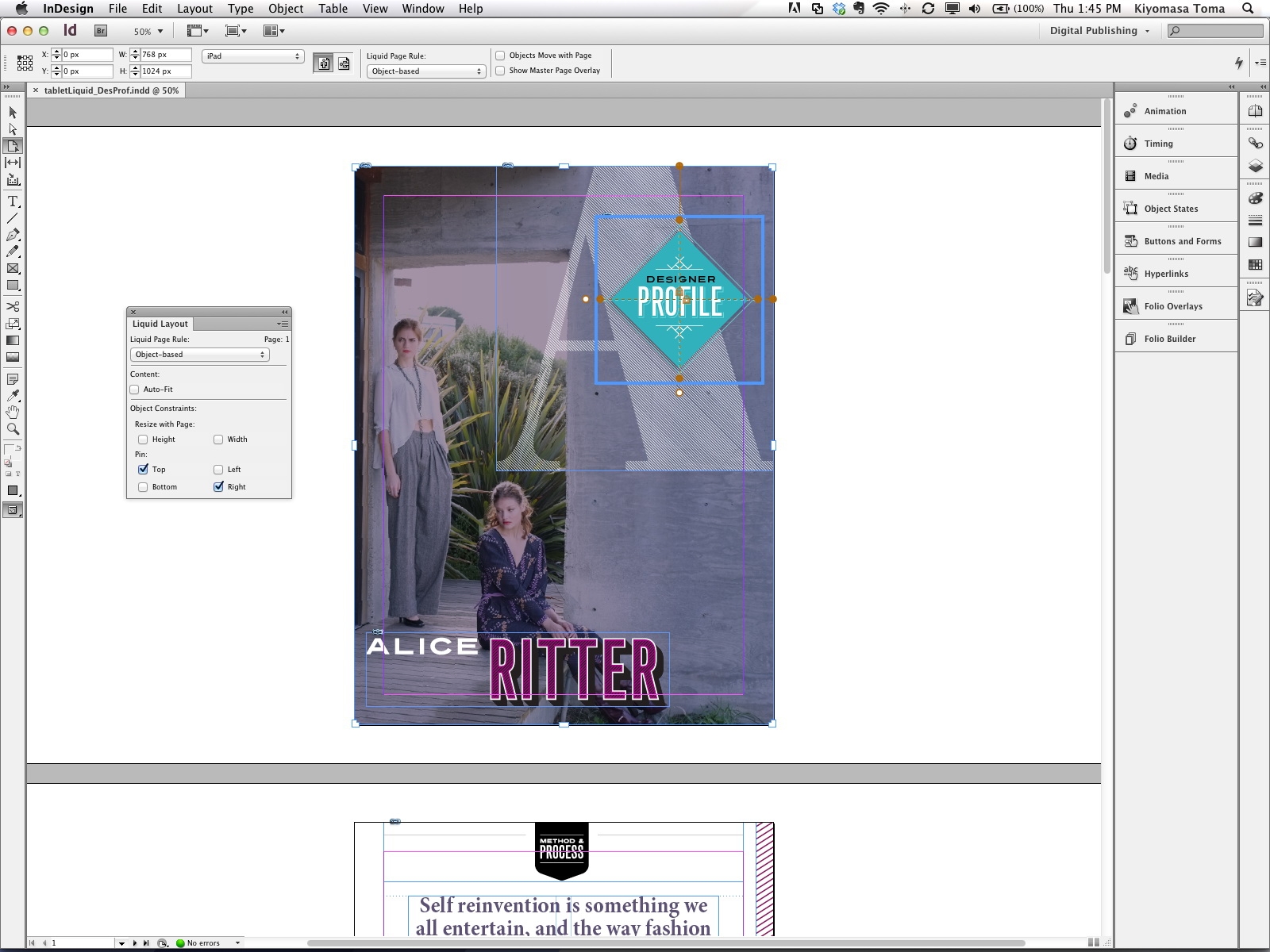Open the Animation panel
Image resolution: width=1270 pixels, height=952 pixels.
(1164, 111)
